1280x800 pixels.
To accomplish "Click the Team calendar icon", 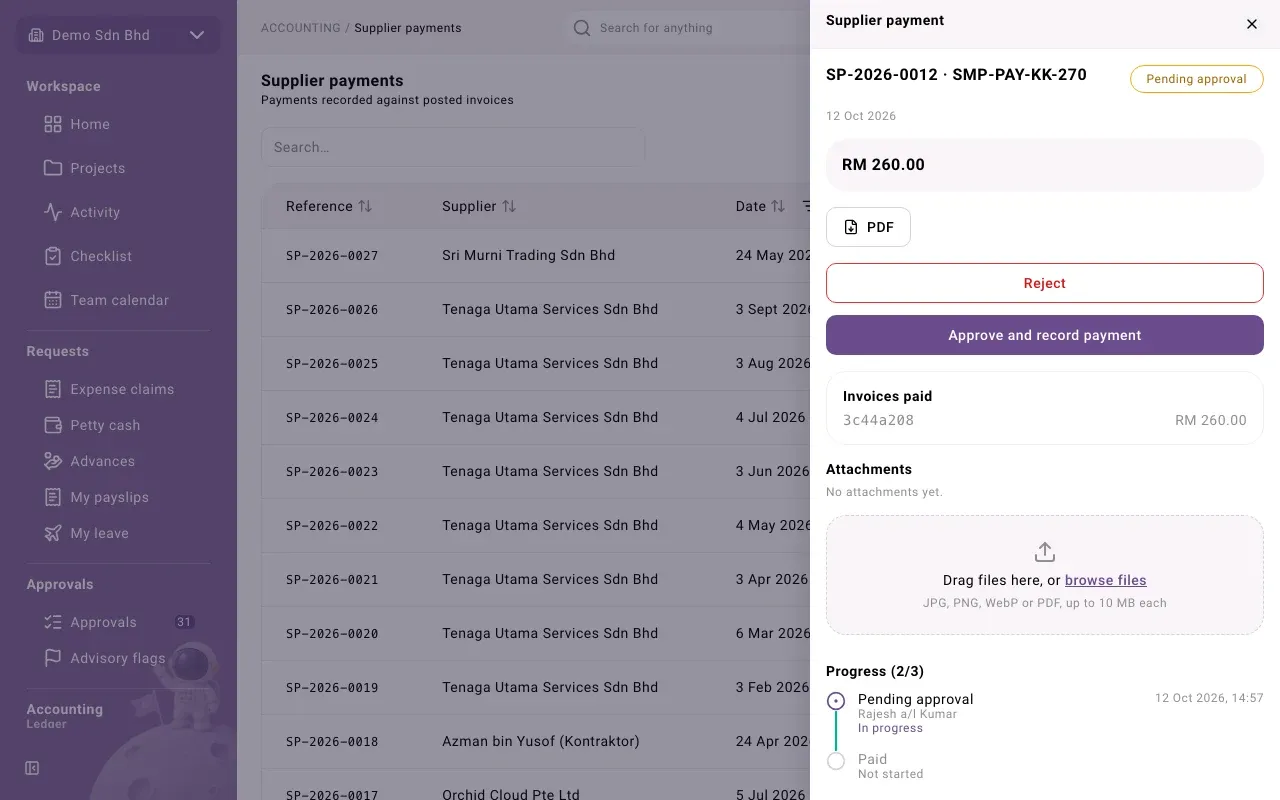I will point(53,300).
